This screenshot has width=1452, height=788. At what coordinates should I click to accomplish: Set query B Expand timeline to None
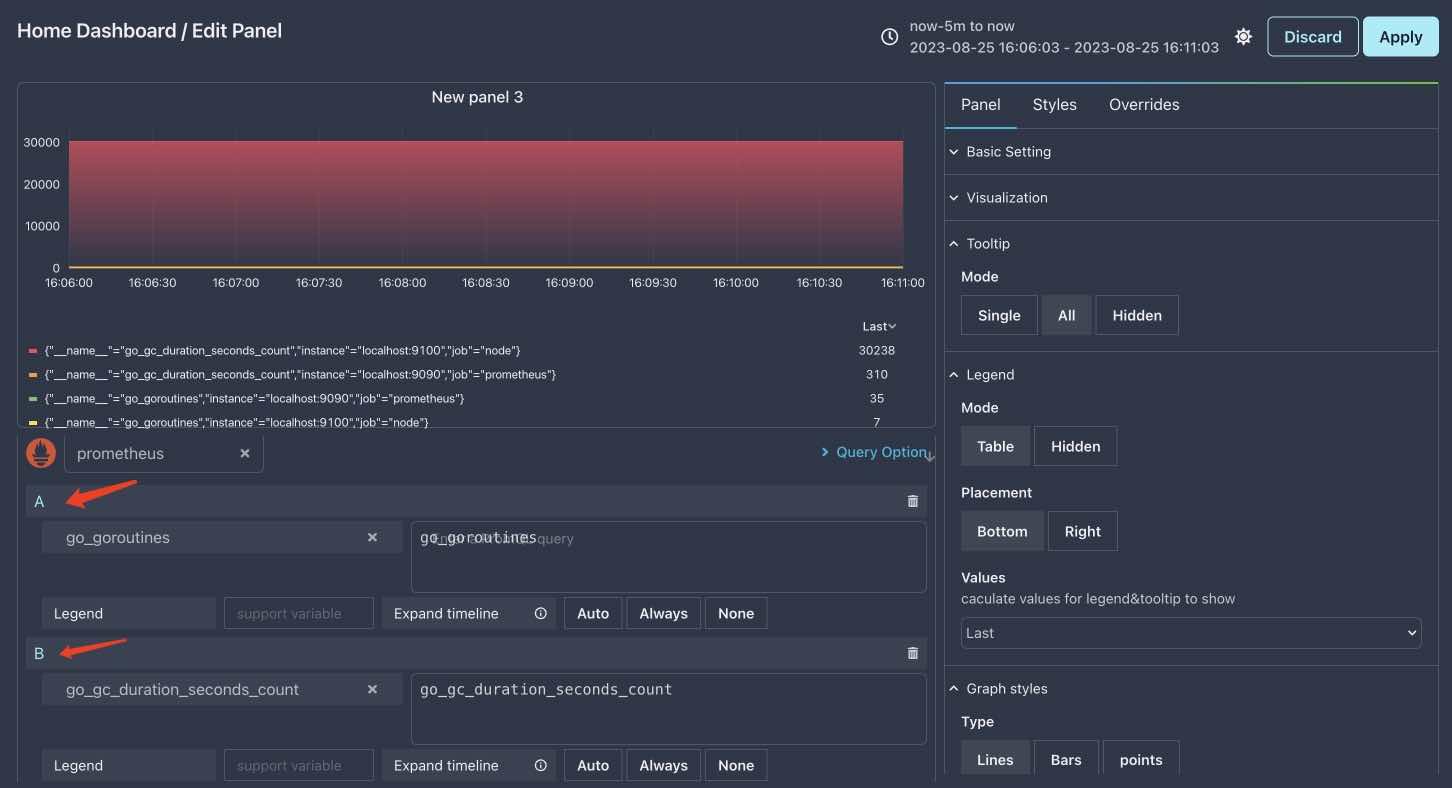[x=736, y=765]
